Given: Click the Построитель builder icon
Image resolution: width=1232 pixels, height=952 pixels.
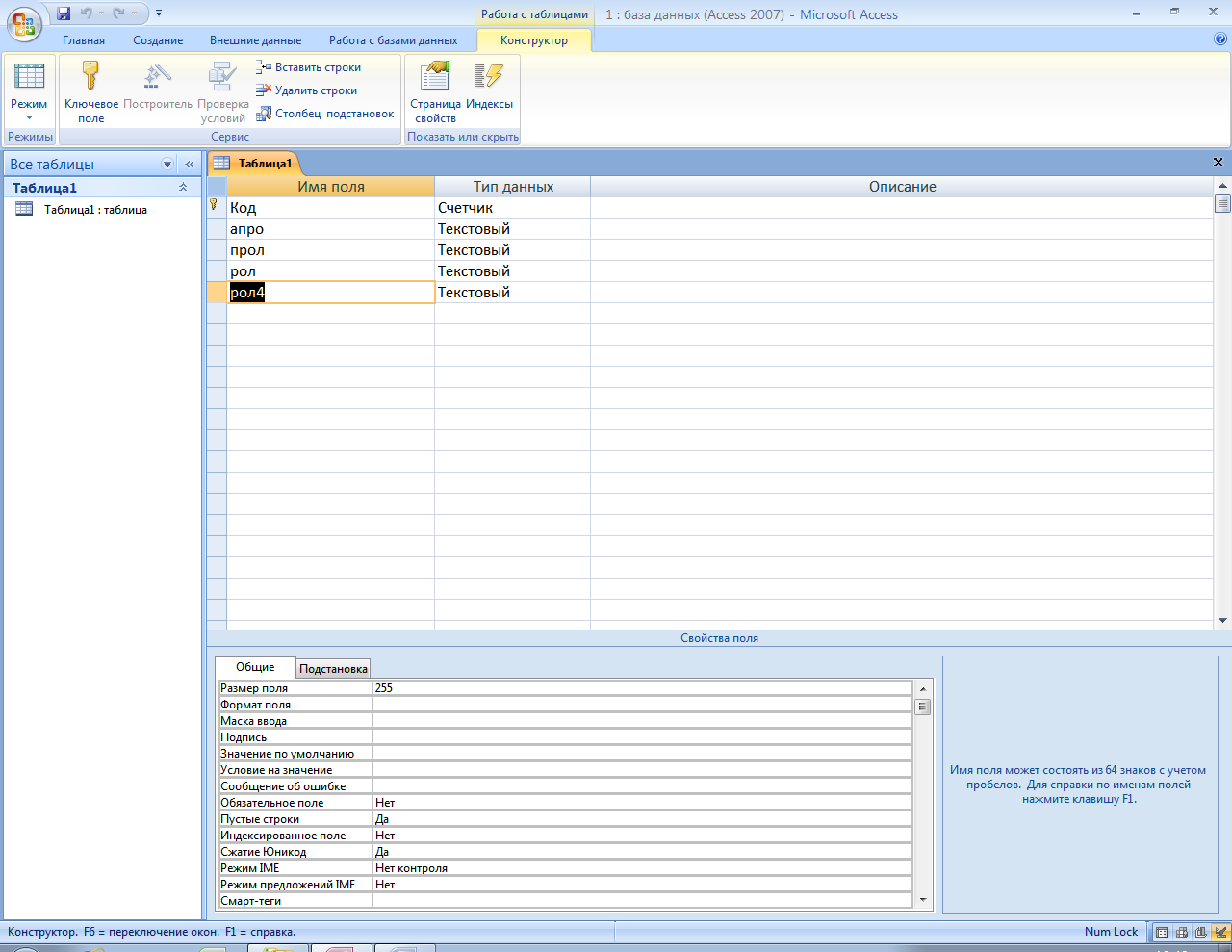Looking at the screenshot, I should click(x=158, y=86).
